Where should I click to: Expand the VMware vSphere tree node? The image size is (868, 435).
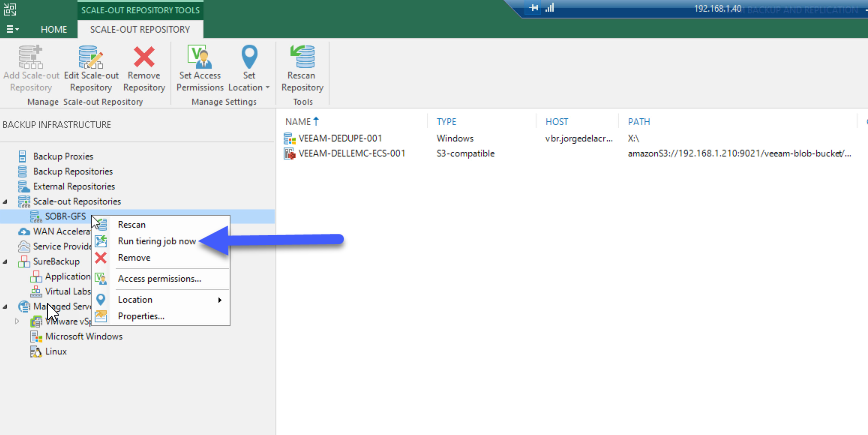tap(17, 322)
